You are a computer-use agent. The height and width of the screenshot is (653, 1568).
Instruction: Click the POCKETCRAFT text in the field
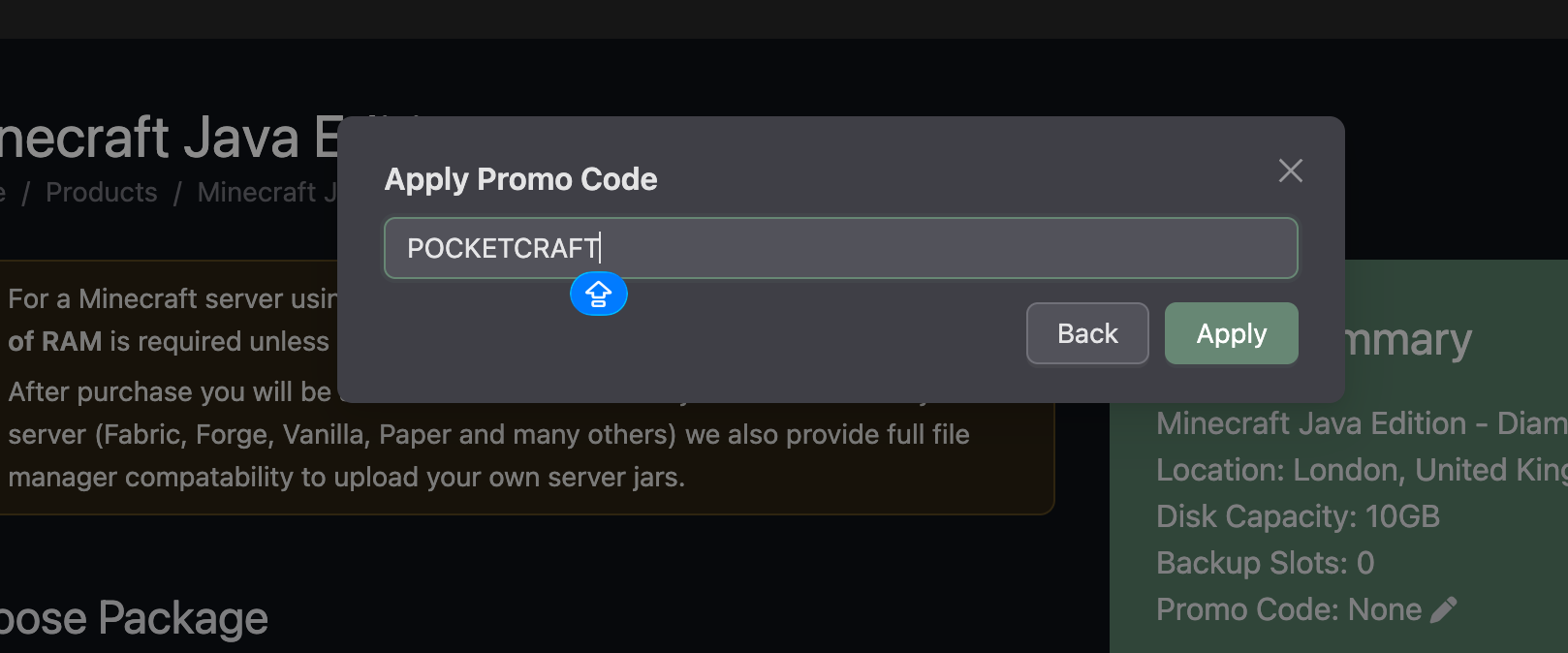click(x=501, y=248)
